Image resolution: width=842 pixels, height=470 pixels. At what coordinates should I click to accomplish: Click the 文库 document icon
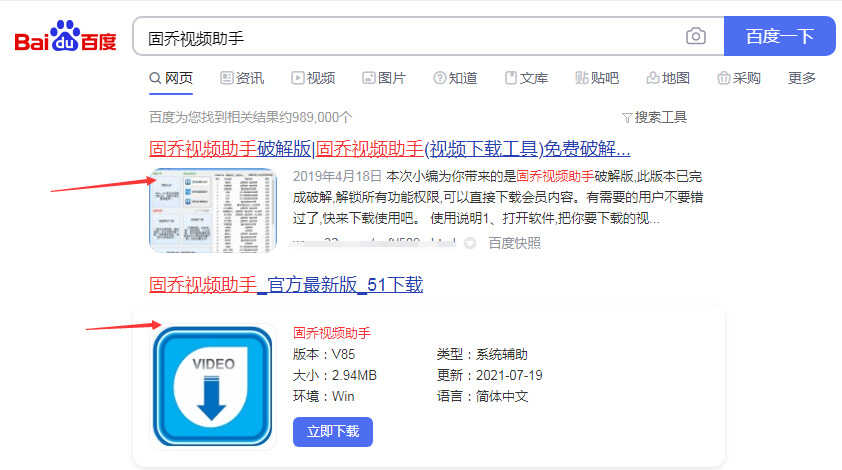point(510,78)
